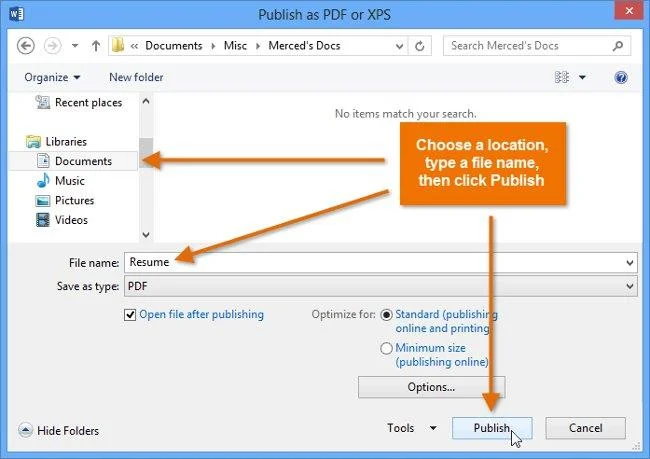Open the Organize menu
Screen dimensions: 650x459
coord(52,78)
